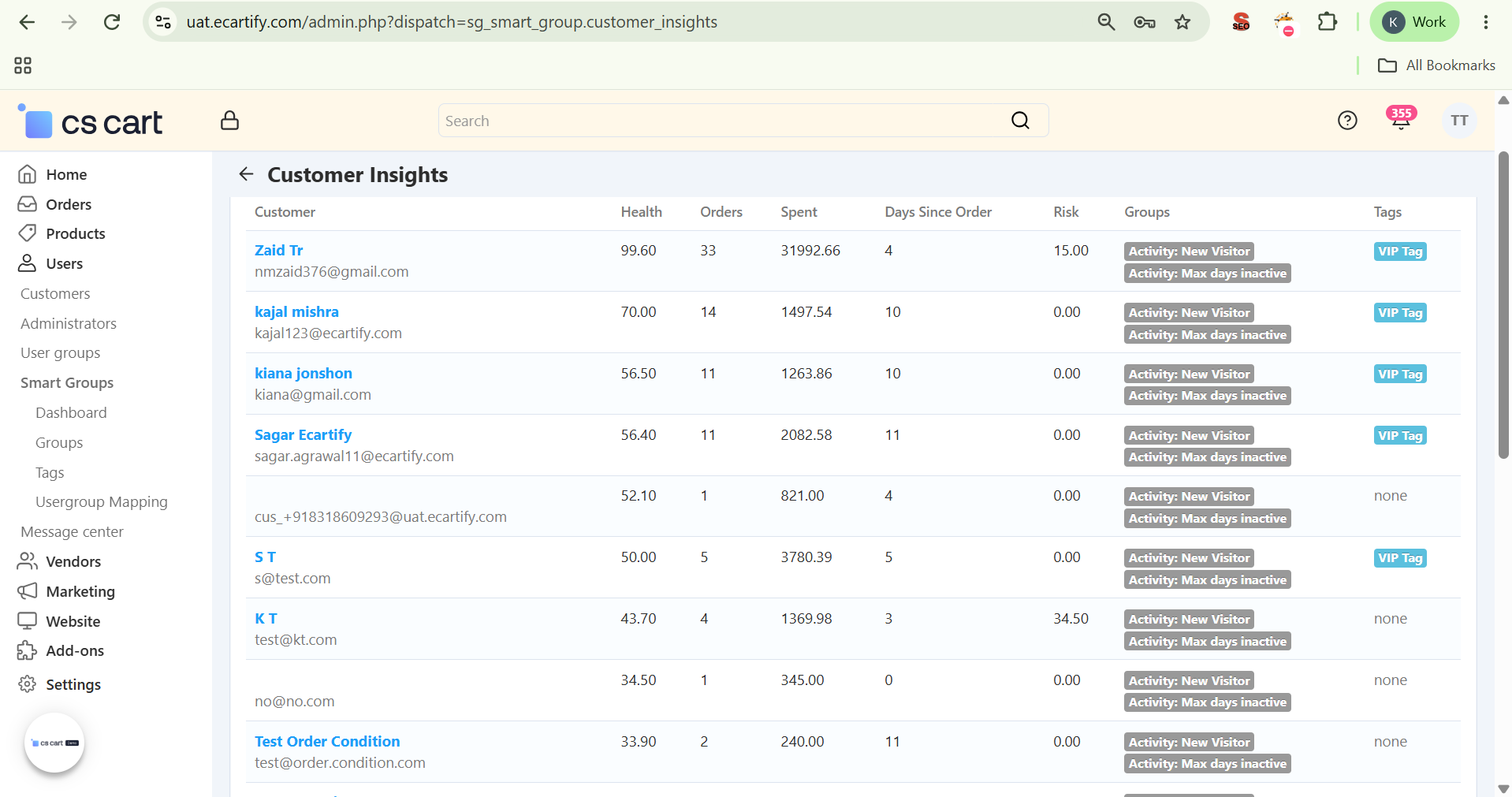Select Administrators under Users

tap(69, 323)
